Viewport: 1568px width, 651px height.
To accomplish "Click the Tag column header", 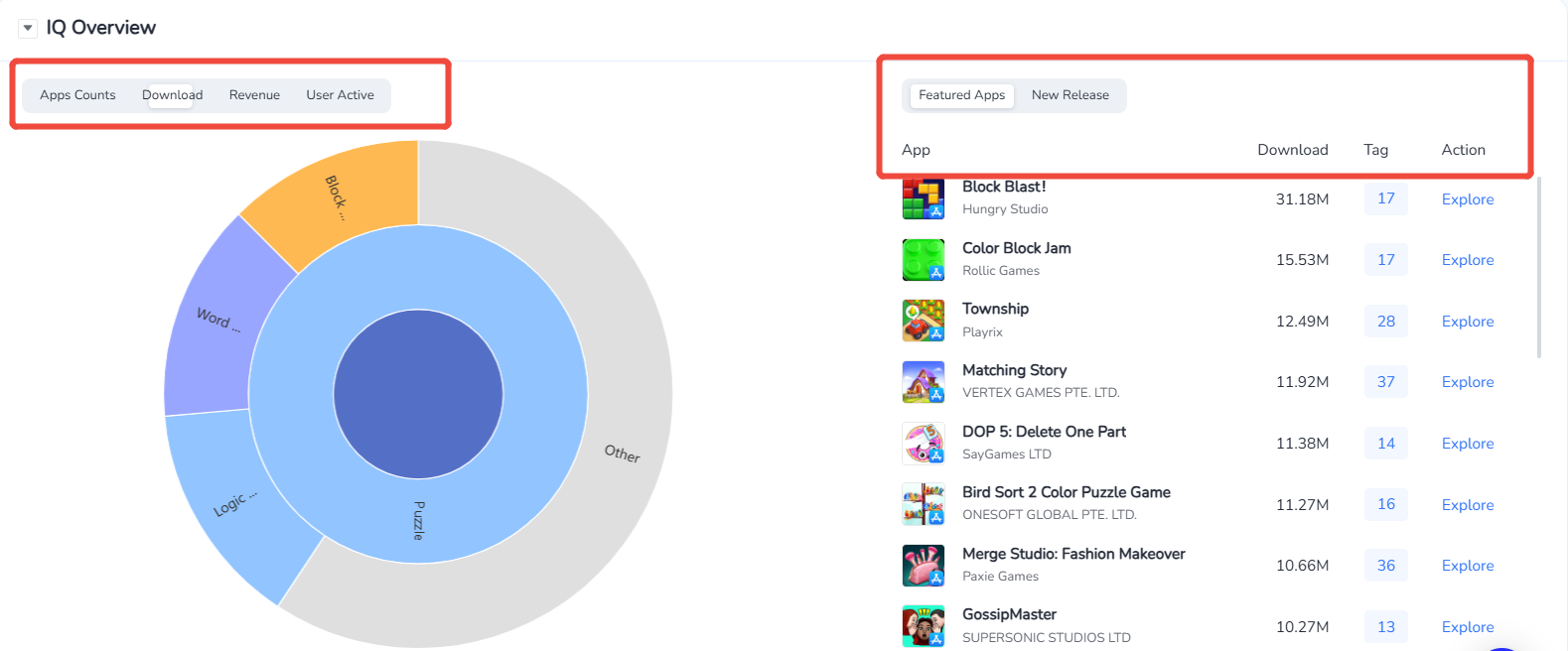I will [1375, 150].
